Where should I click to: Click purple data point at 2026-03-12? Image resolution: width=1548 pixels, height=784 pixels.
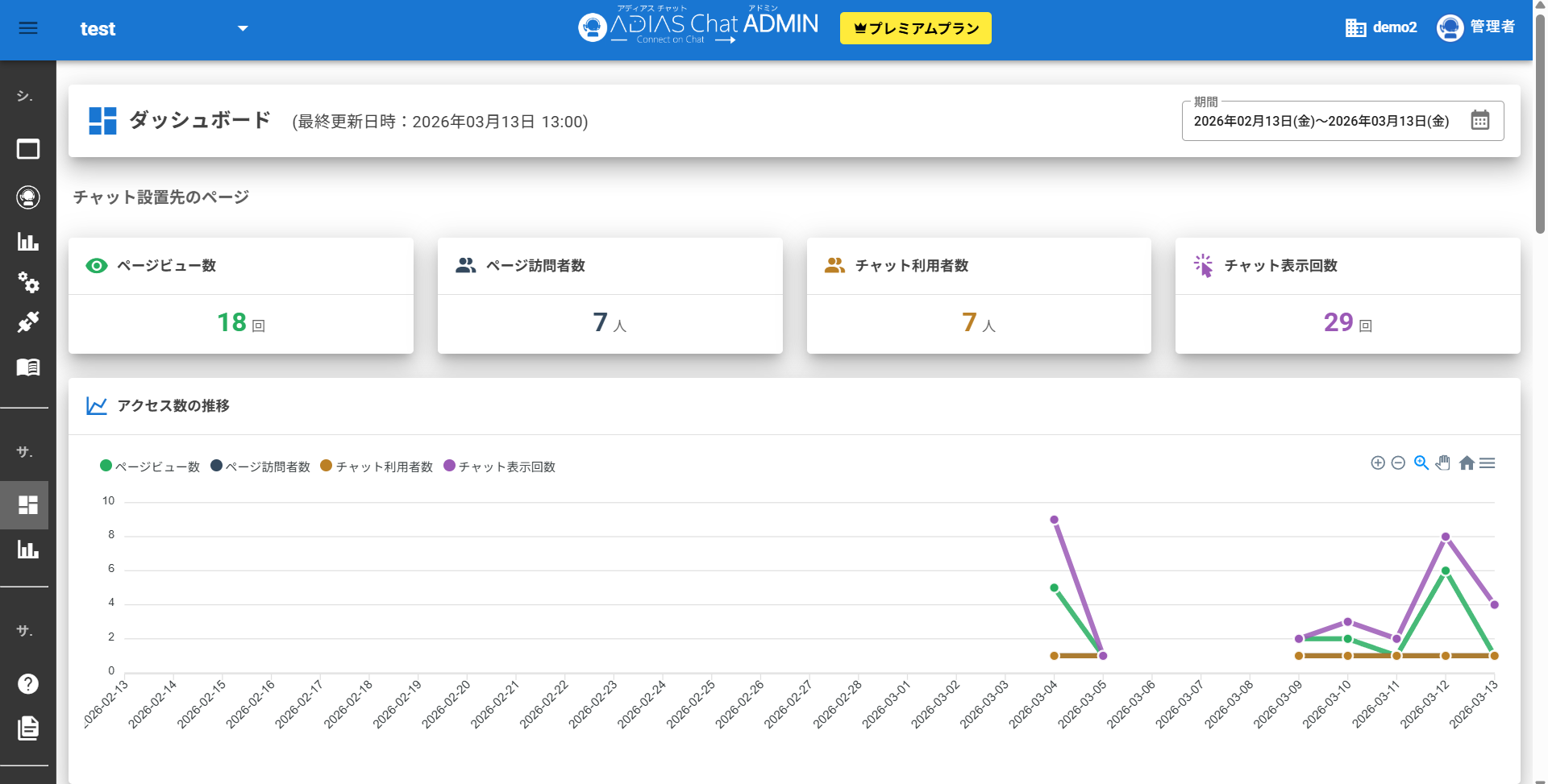click(1446, 537)
